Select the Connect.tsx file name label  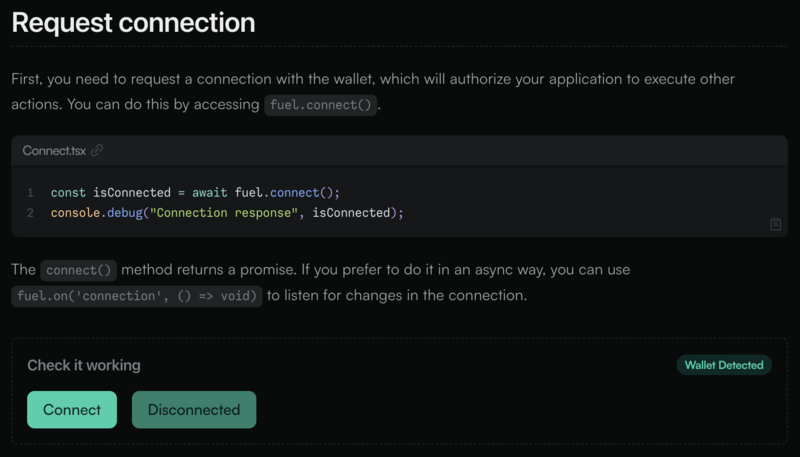click(54, 151)
